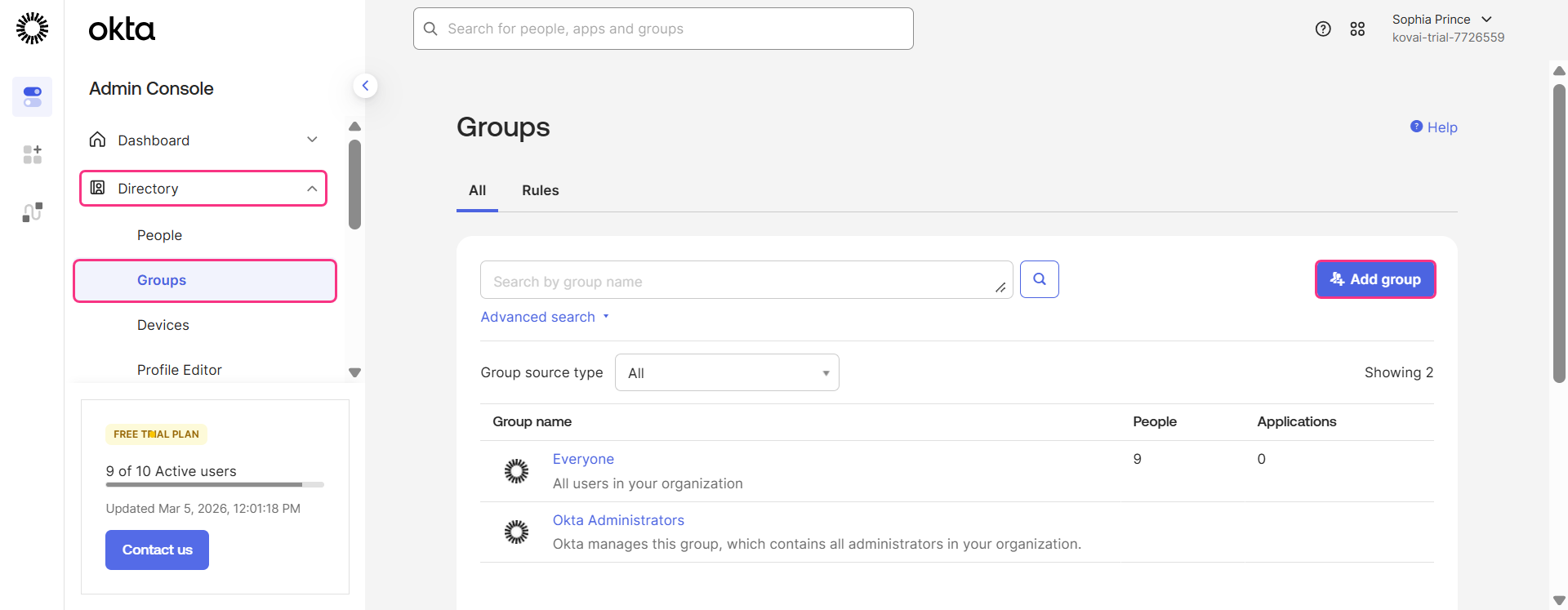Click the Dashboard home icon
The width and height of the screenshot is (1568, 610).
(97, 140)
